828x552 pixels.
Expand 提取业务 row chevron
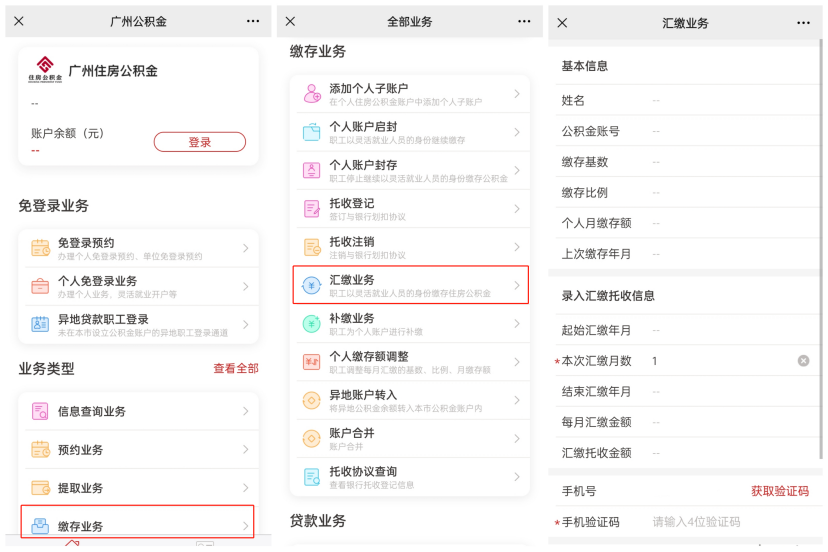click(x=246, y=488)
